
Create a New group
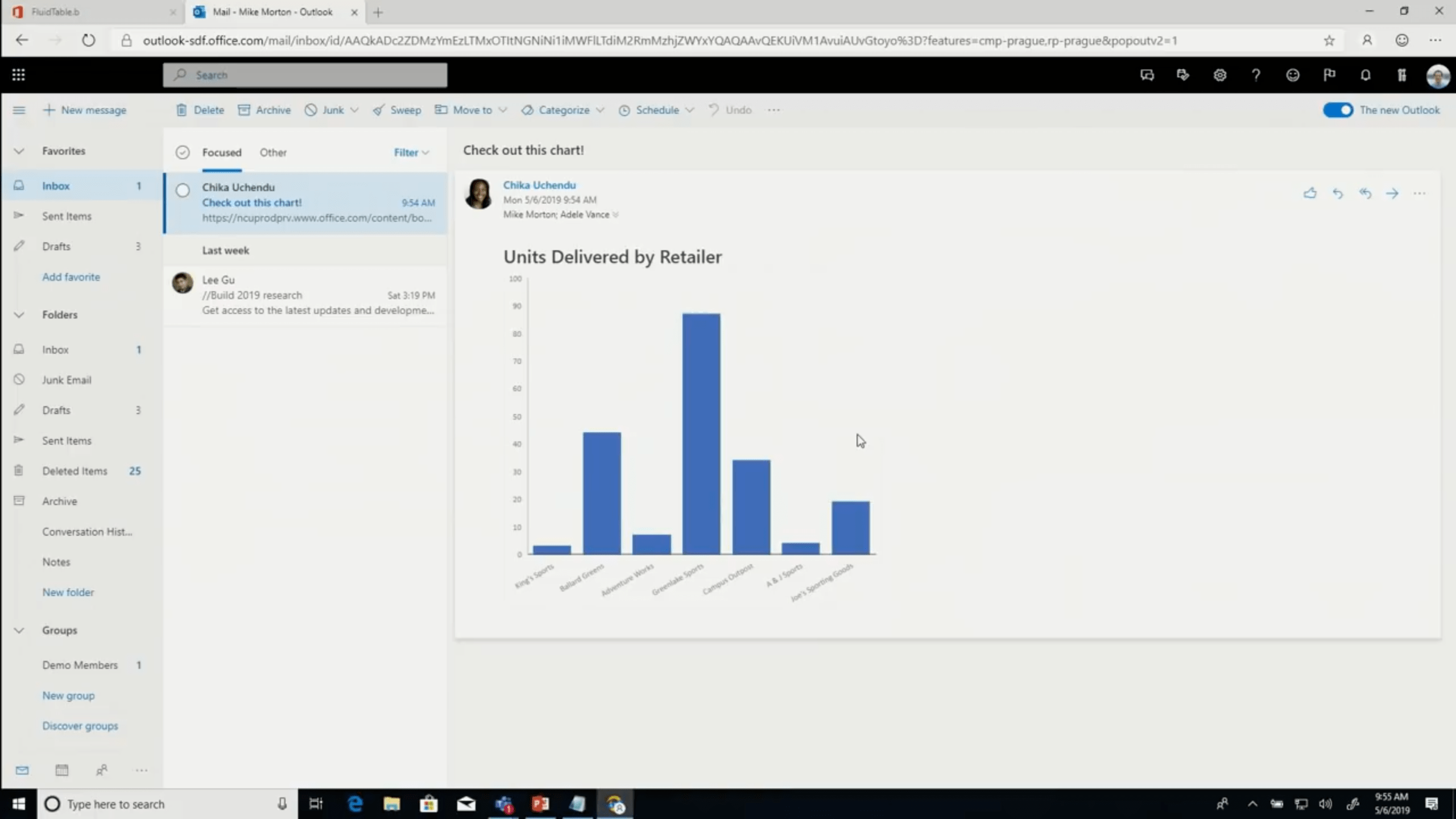69,696
